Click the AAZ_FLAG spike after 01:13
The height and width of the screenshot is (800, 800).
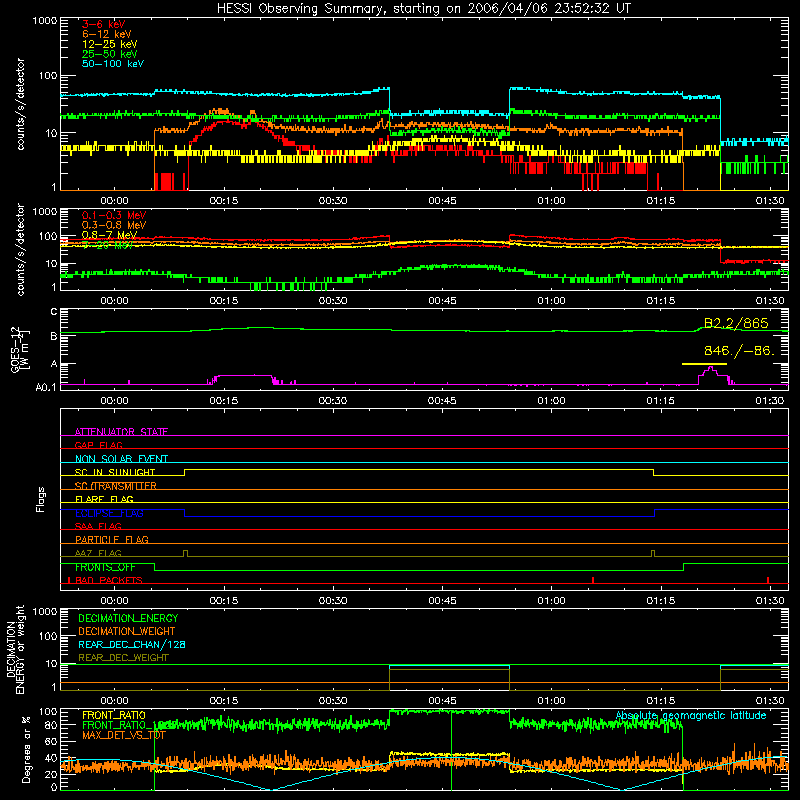(653, 553)
